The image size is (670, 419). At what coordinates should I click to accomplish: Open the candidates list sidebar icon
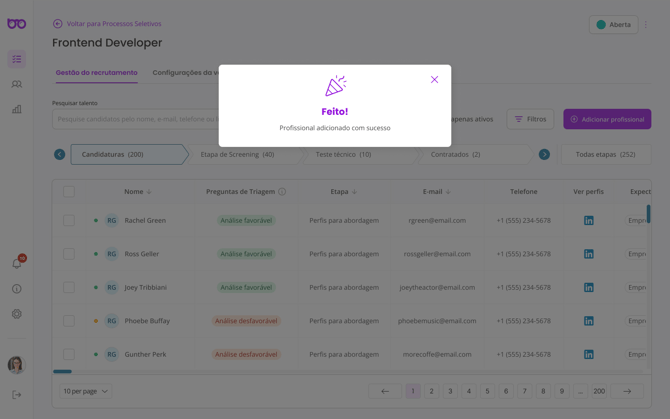[16, 59]
